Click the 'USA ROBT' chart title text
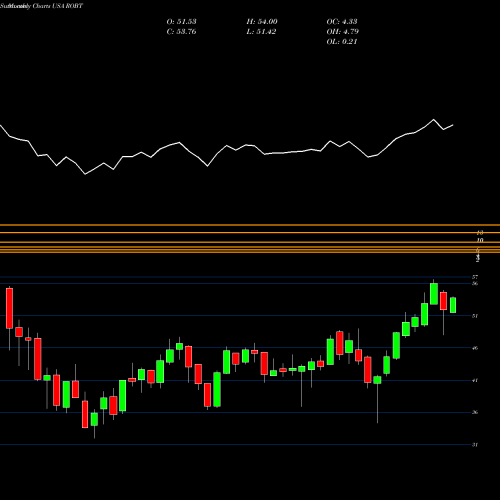 coord(66,6)
